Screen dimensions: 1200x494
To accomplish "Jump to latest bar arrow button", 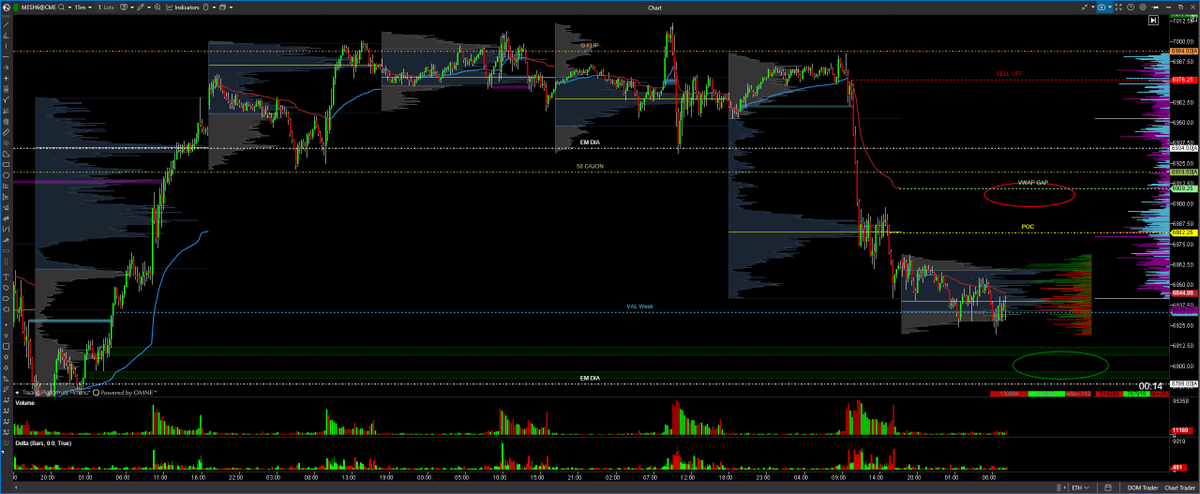I will pyautogui.click(x=1153, y=20).
